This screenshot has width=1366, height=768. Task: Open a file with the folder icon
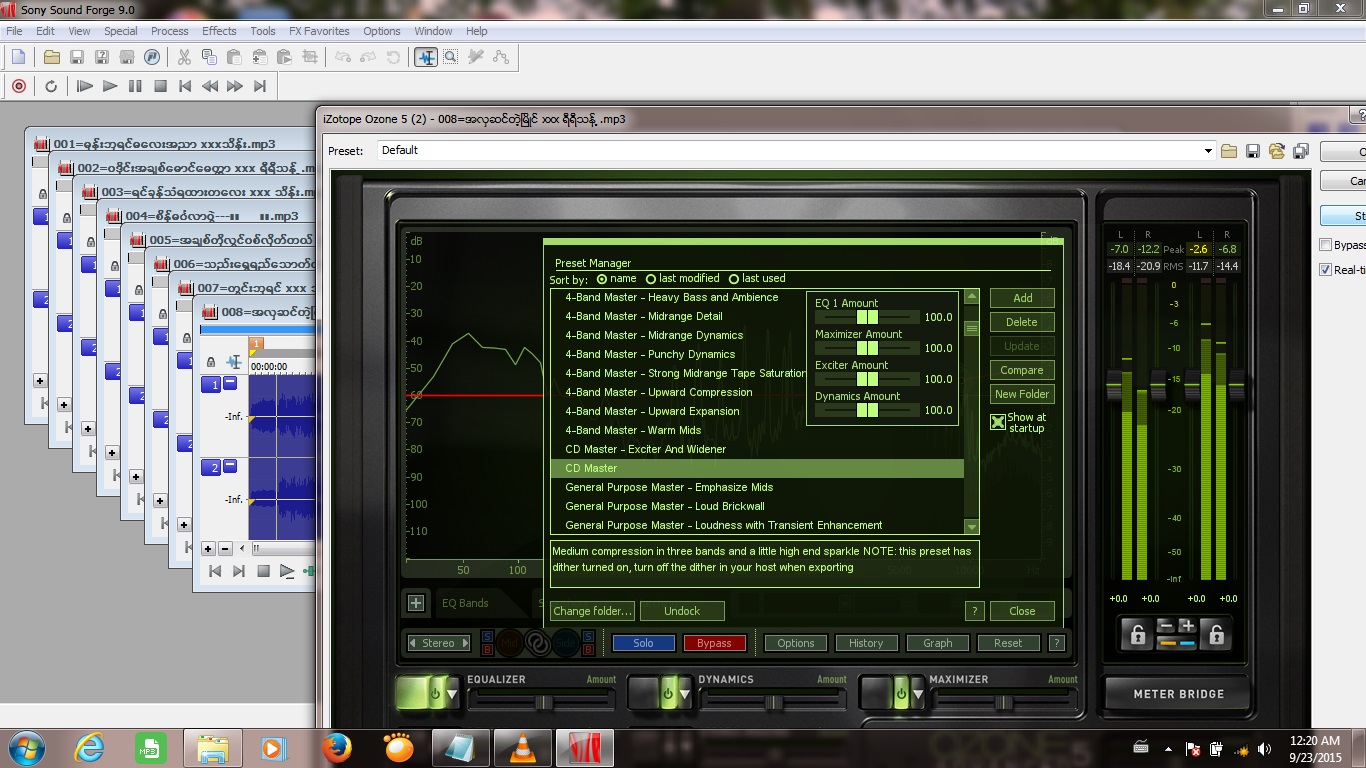coord(52,57)
